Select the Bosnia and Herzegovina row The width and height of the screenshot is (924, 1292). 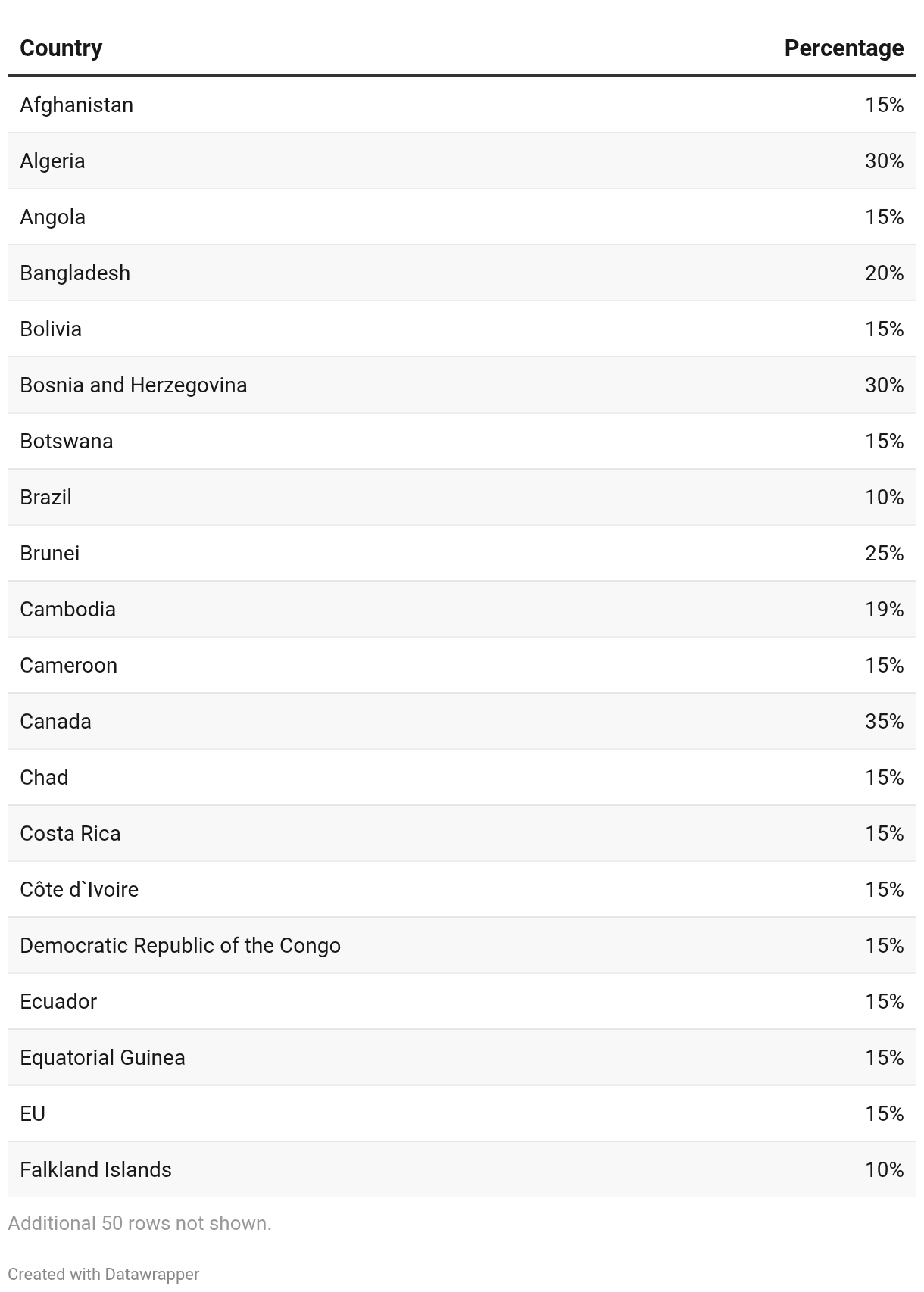click(462, 385)
